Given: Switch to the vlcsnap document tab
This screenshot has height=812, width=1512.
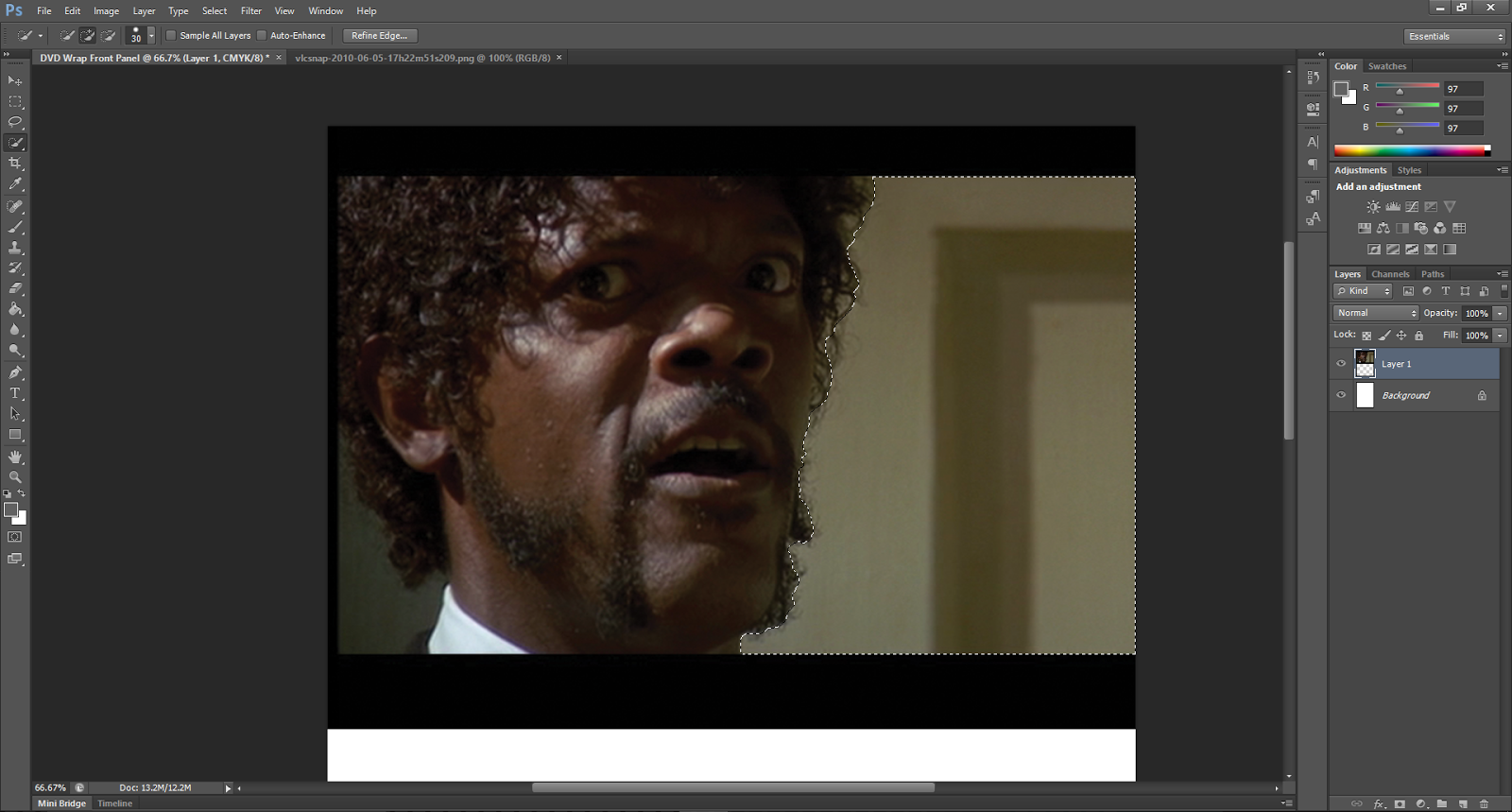Looking at the screenshot, I should tap(422, 58).
